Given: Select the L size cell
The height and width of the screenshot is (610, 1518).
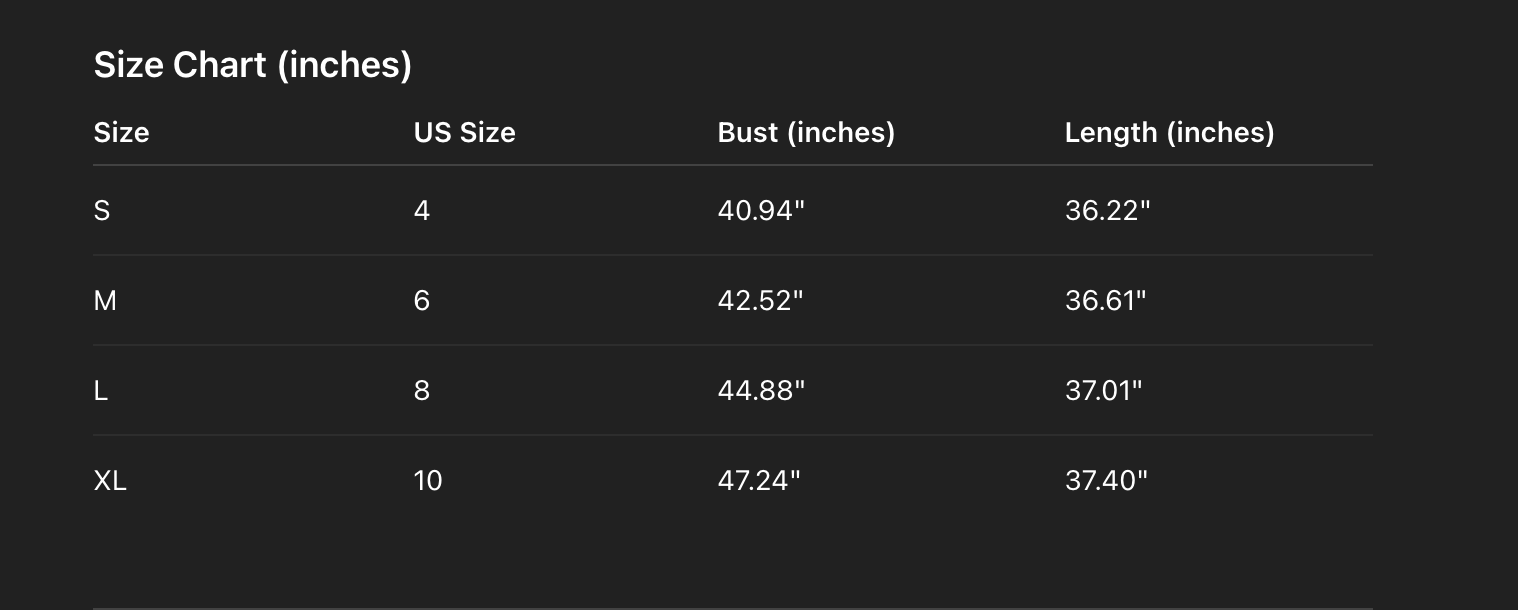Looking at the screenshot, I should [101, 391].
